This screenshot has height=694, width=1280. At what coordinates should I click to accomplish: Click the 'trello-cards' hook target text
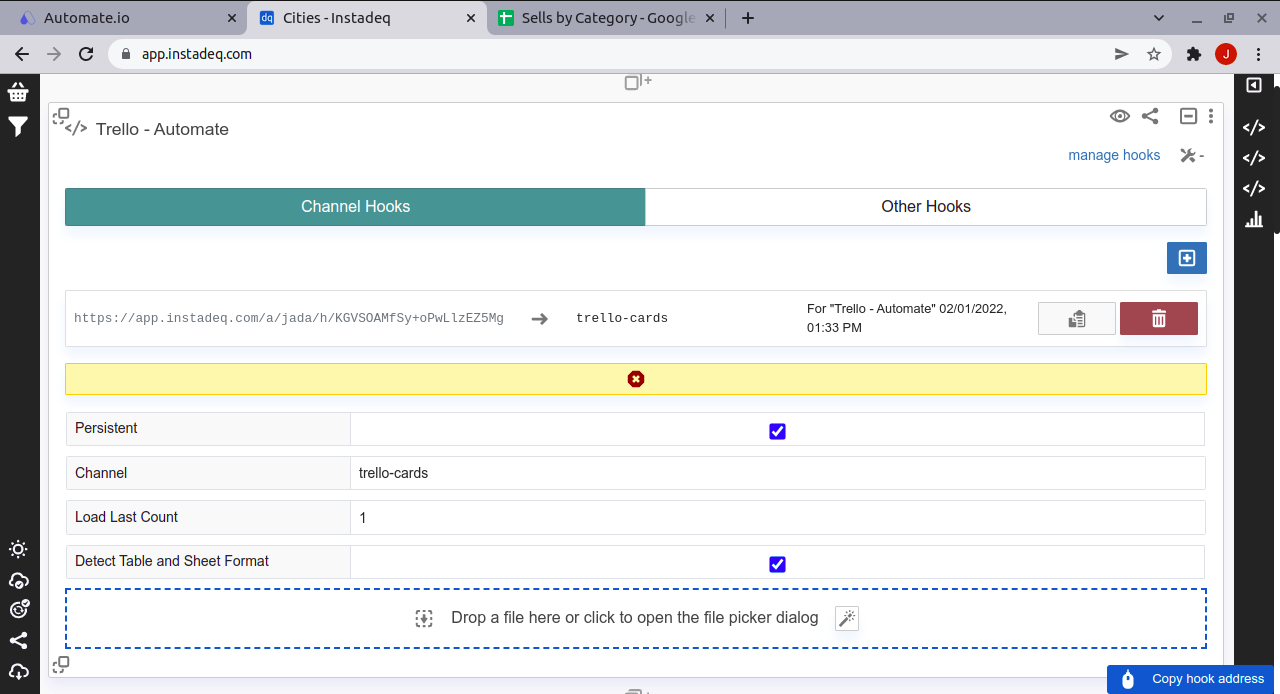[x=622, y=318]
